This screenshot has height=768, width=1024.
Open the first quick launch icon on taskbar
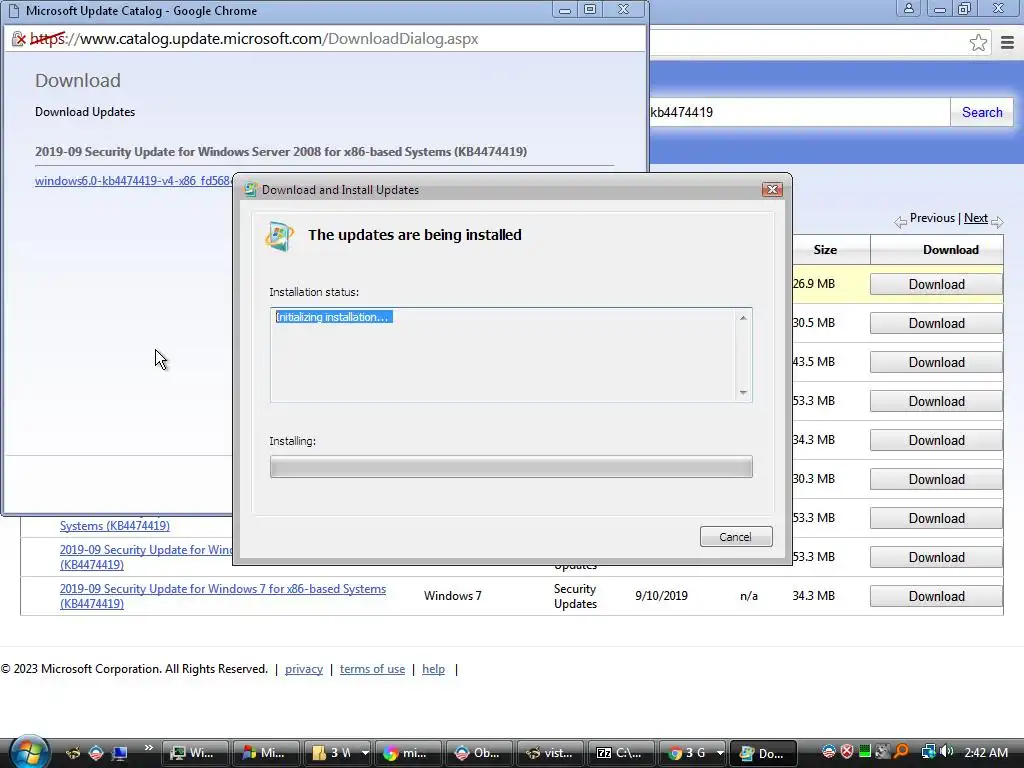click(x=73, y=753)
